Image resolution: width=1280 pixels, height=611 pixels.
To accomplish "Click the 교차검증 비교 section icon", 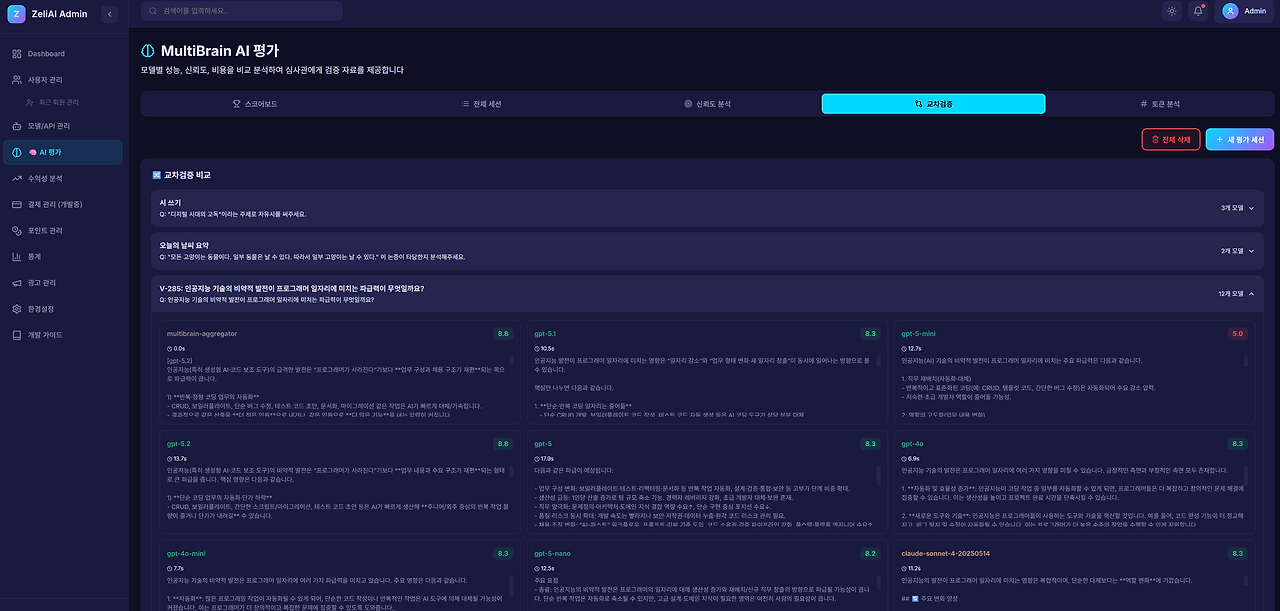I will coord(156,175).
